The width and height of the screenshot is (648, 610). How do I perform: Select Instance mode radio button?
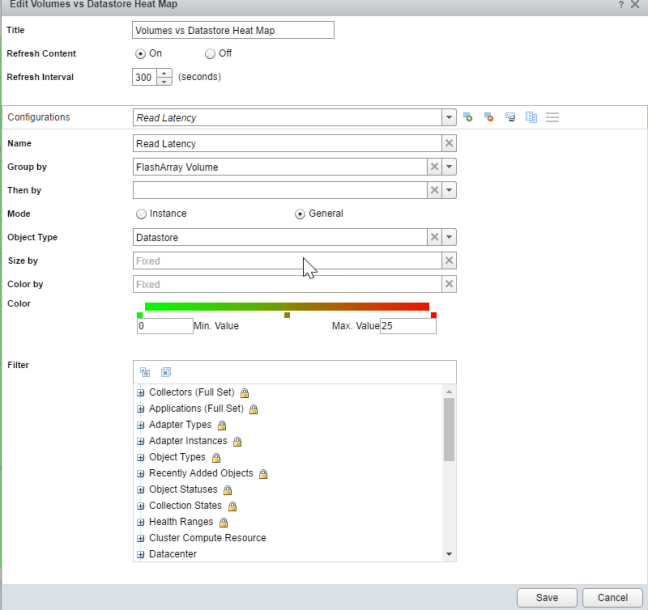coord(141,213)
